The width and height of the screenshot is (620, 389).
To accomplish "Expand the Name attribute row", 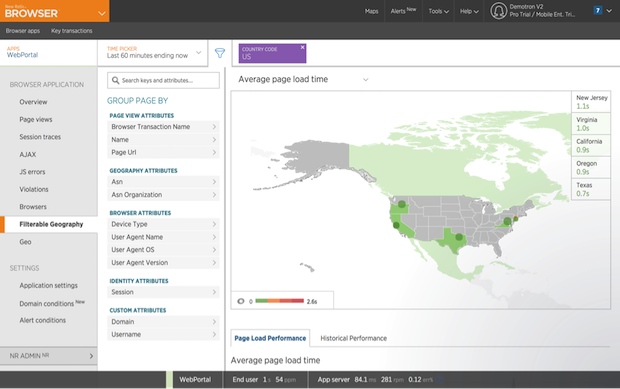I will 163,140.
